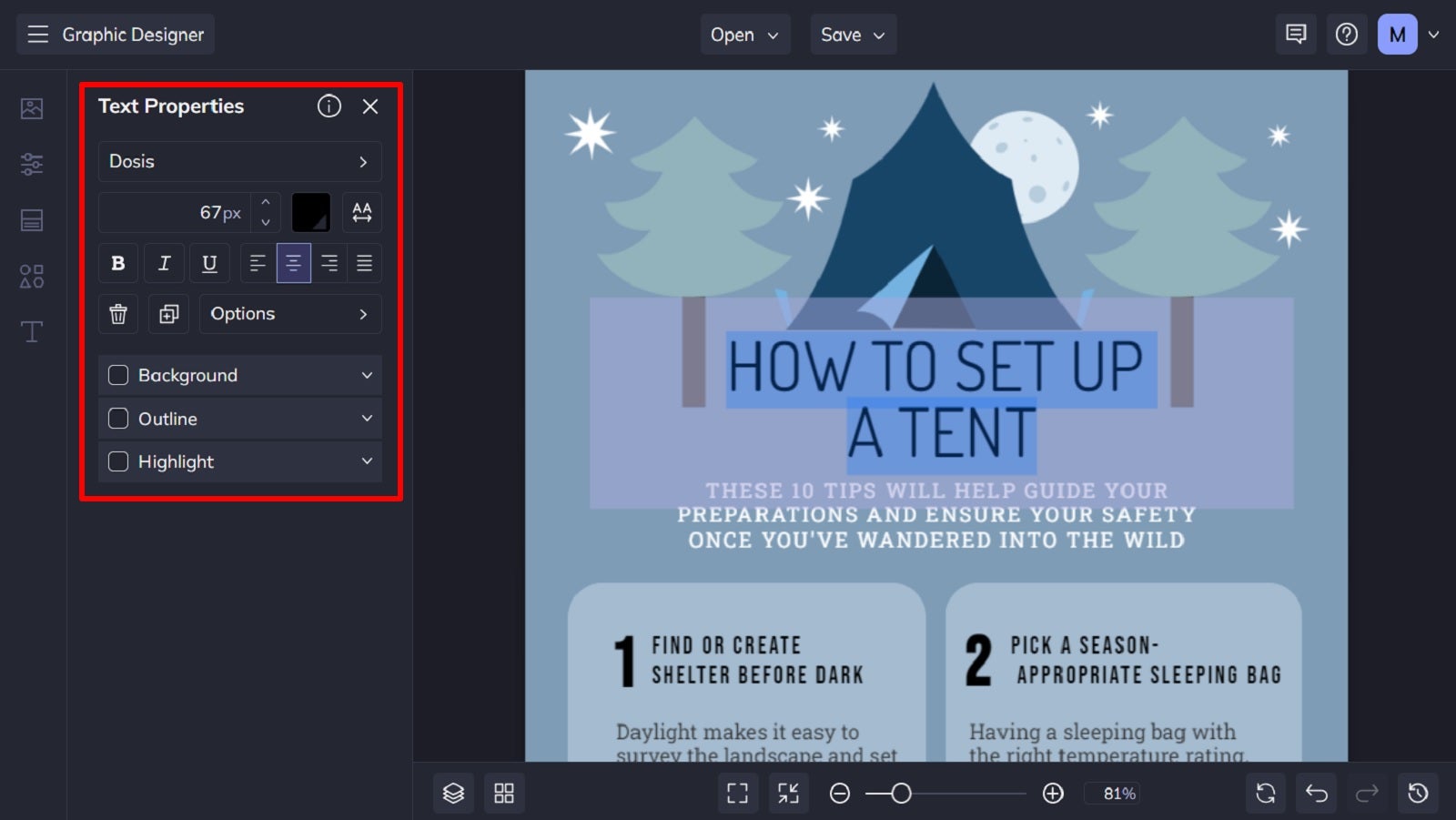This screenshot has height=820, width=1456.
Task: Open the Layers panel at the bottom
Action: click(x=453, y=793)
